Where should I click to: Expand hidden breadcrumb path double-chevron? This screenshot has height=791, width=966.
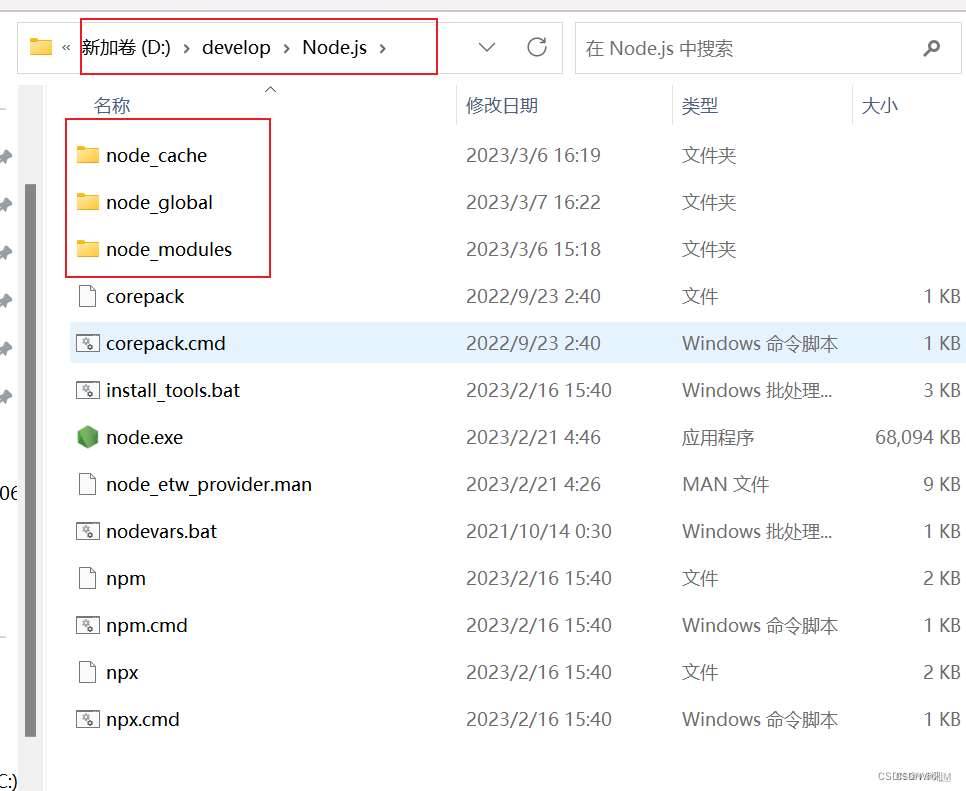click(x=66, y=47)
